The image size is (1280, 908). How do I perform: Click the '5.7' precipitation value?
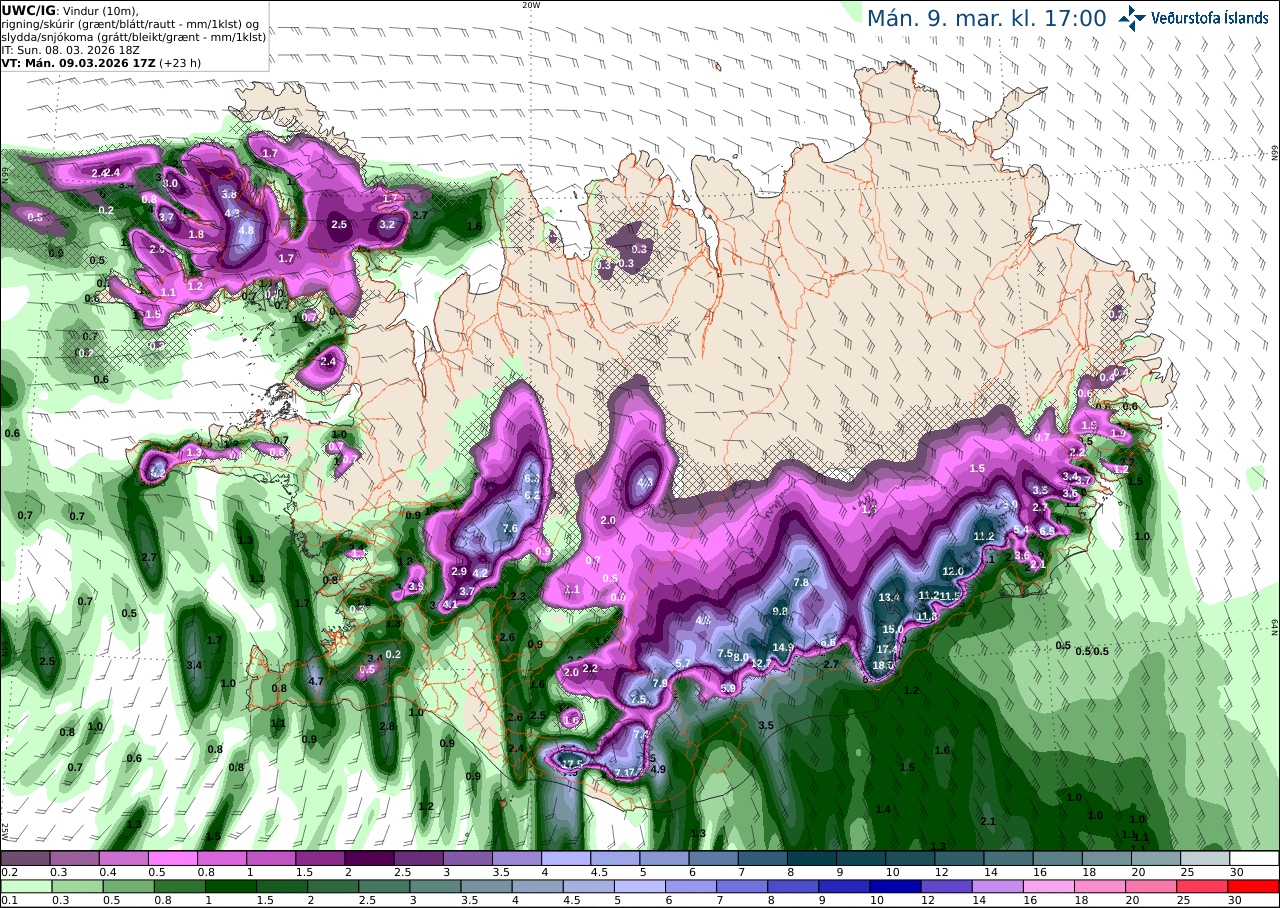tap(684, 663)
